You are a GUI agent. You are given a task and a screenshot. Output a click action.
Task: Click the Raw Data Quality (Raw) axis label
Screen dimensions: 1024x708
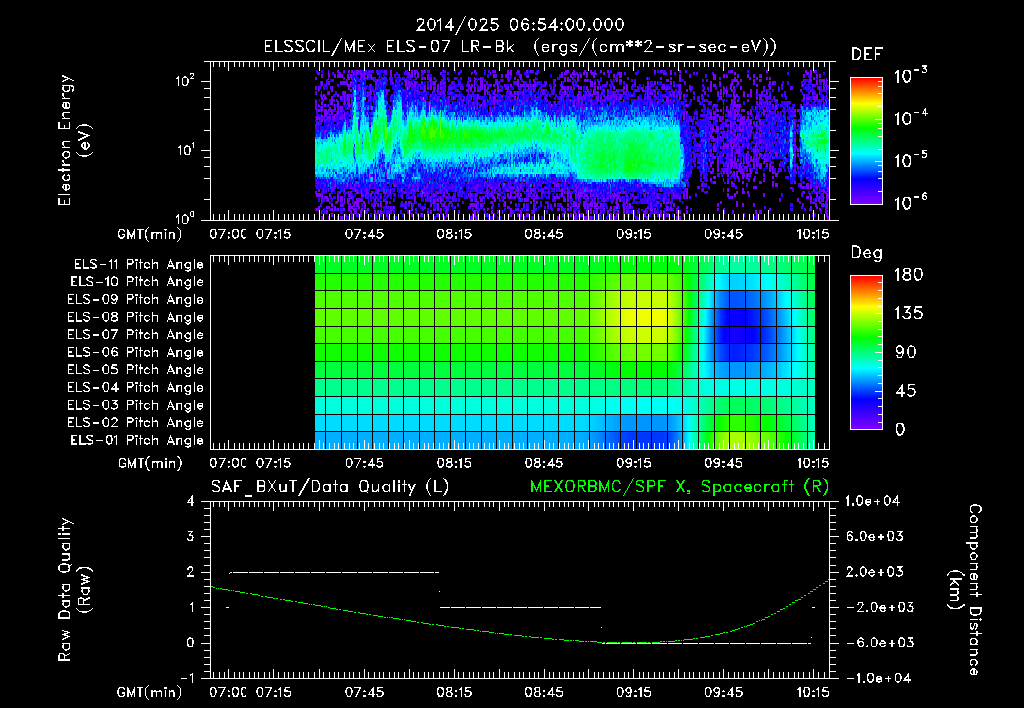tap(74, 590)
